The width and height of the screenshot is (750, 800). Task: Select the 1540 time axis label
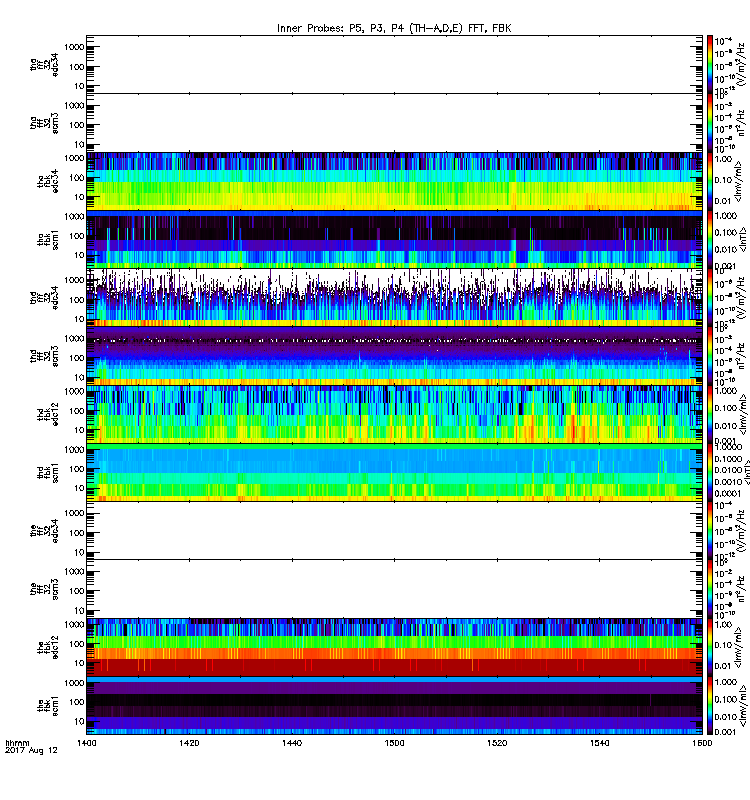tap(599, 743)
